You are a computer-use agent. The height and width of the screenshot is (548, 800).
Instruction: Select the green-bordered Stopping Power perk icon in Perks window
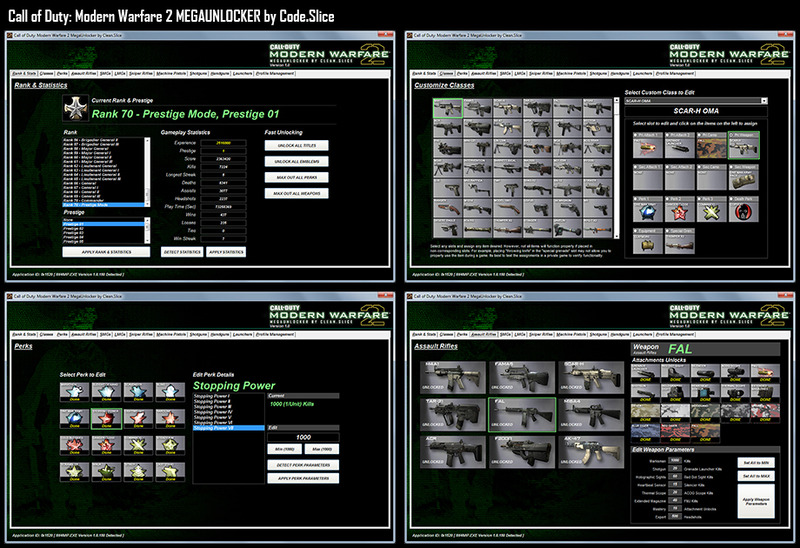(106, 418)
